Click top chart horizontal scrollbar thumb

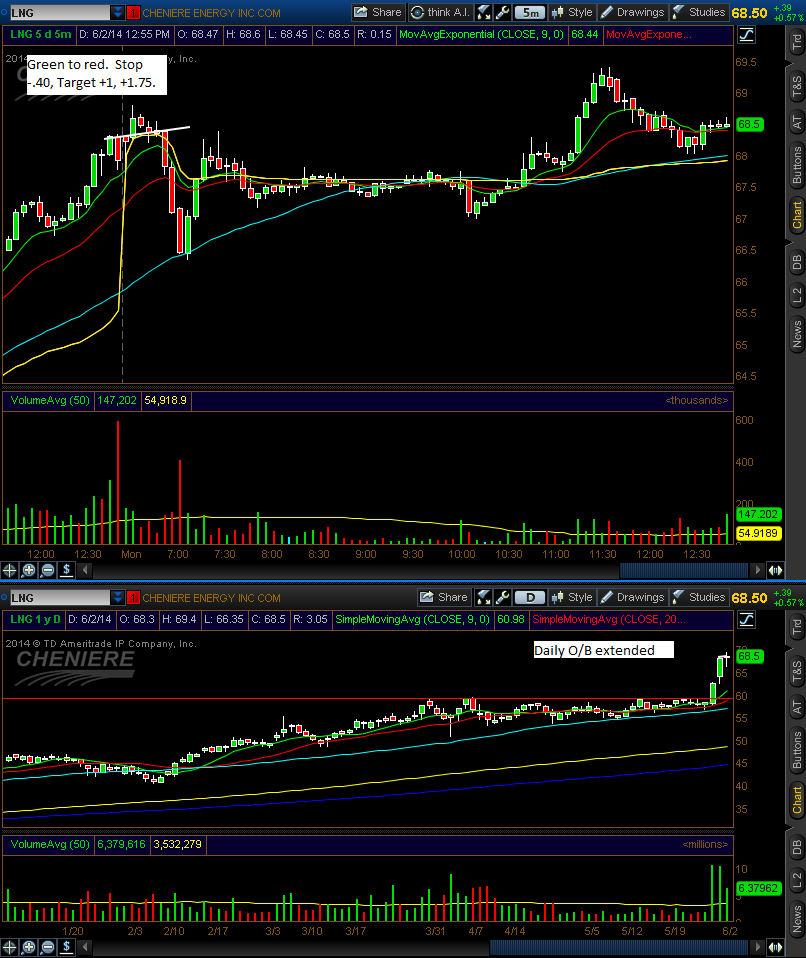[x=684, y=570]
